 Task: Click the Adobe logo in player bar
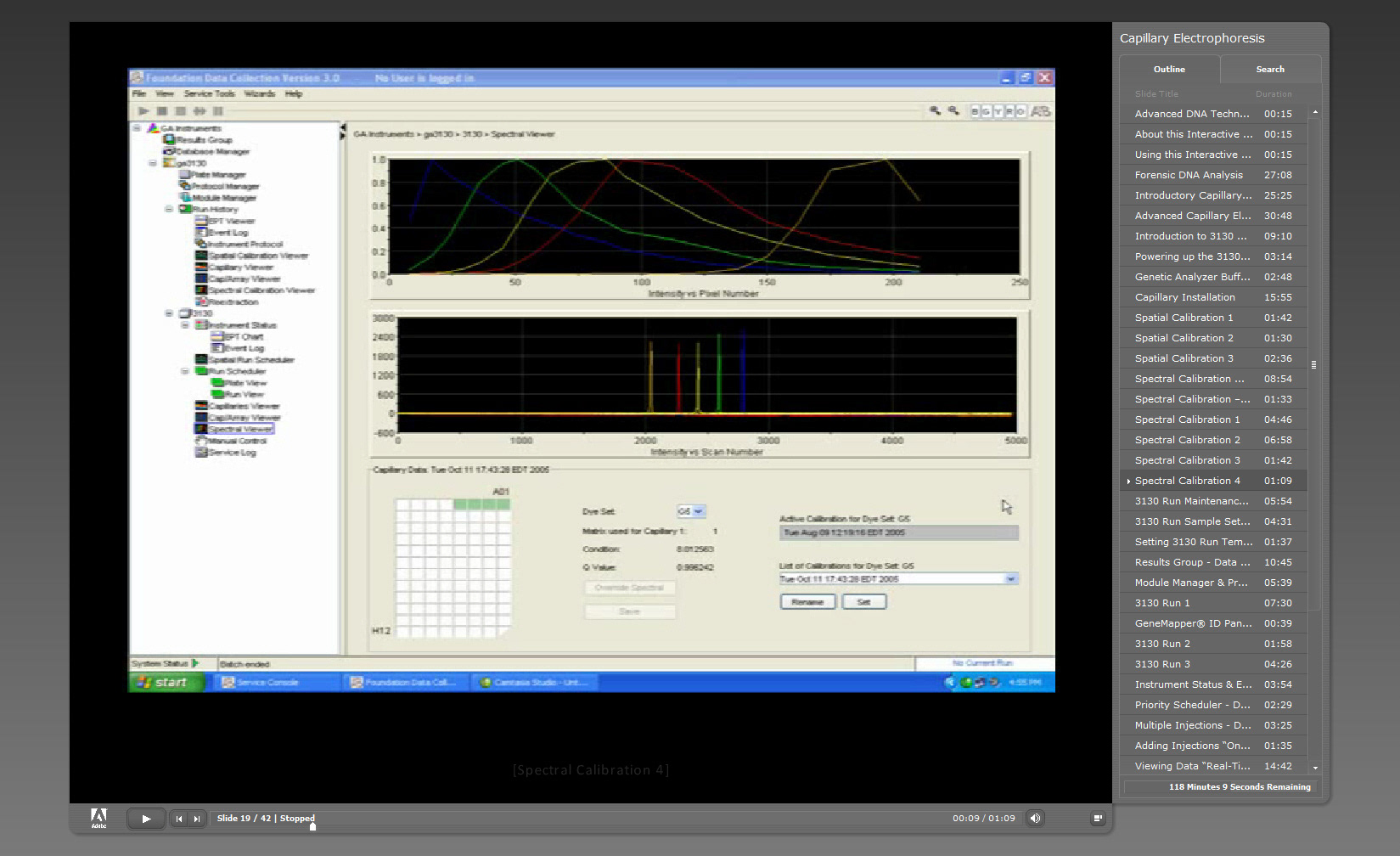[98, 818]
